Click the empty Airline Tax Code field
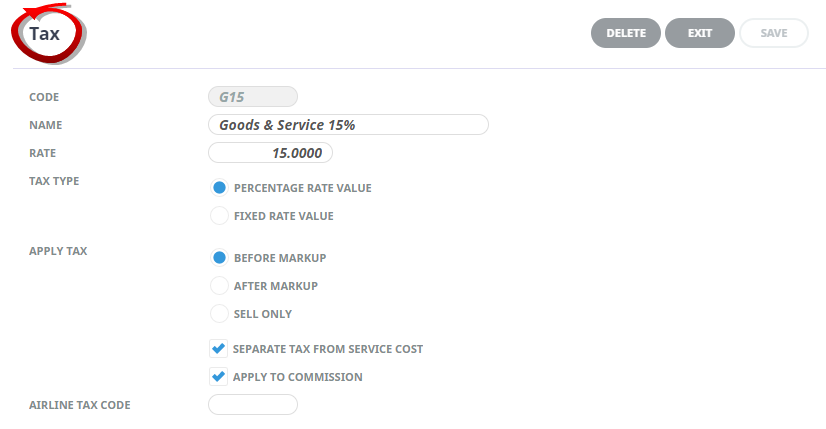The height and width of the screenshot is (429, 826). pyautogui.click(x=253, y=405)
